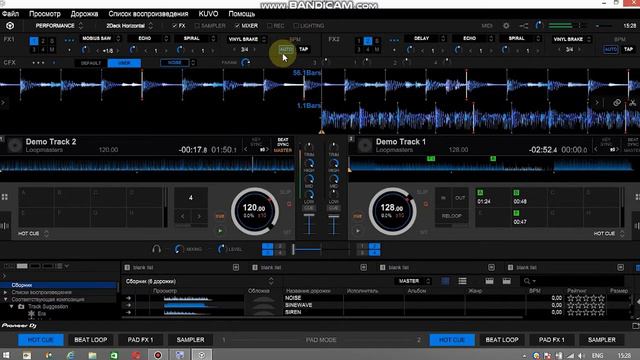Toggle channel 2 headphone CUE button
The height and width of the screenshot is (360, 640).
[x=333, y=208]
